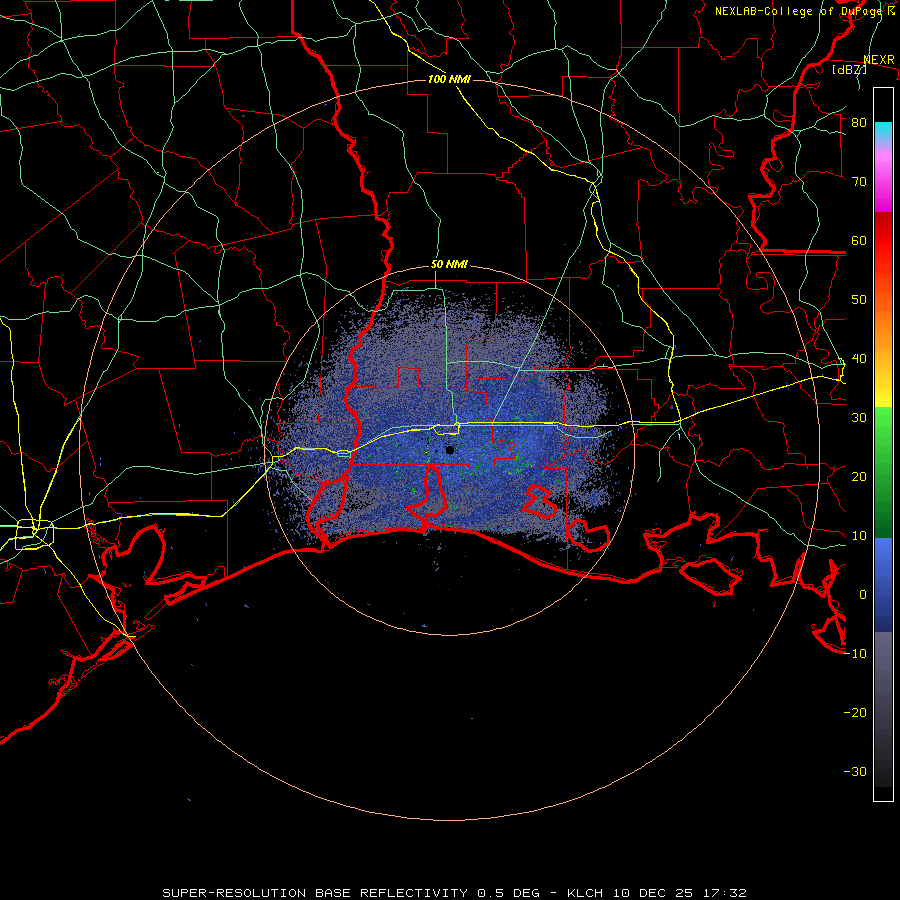Click the -20 value on the dBZ scale
900x900 pixels.
(x=855, y=712)
